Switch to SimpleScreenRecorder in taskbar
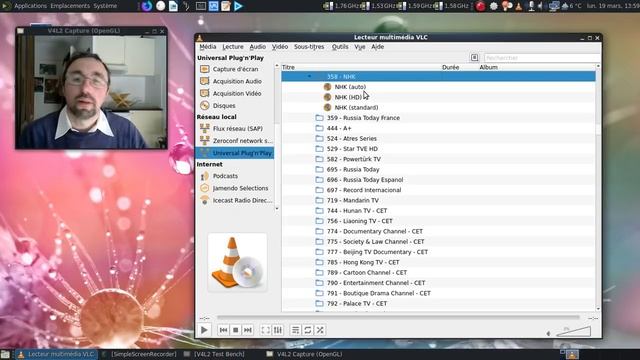The height and width of the screenshot is (360, 640). pos(139,354)
